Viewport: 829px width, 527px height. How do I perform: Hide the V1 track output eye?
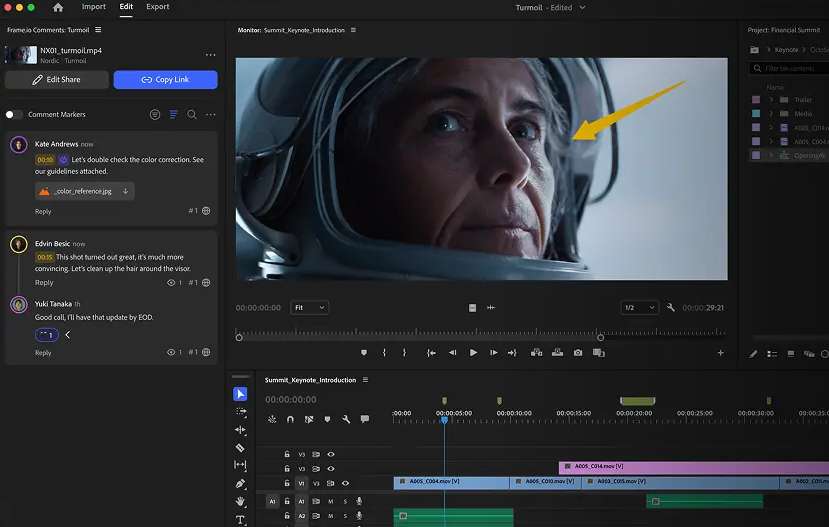(x=345, y=483)
